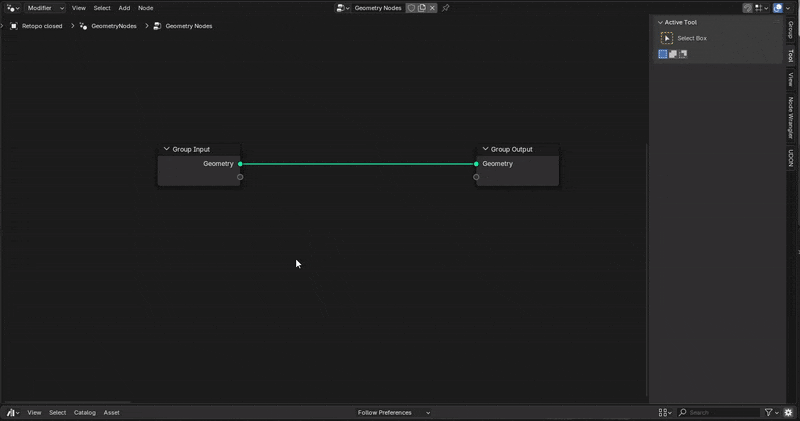Open the editor type menu in node editor header
Viewport: 800px width, 421px height.
(x=12, y=7)
